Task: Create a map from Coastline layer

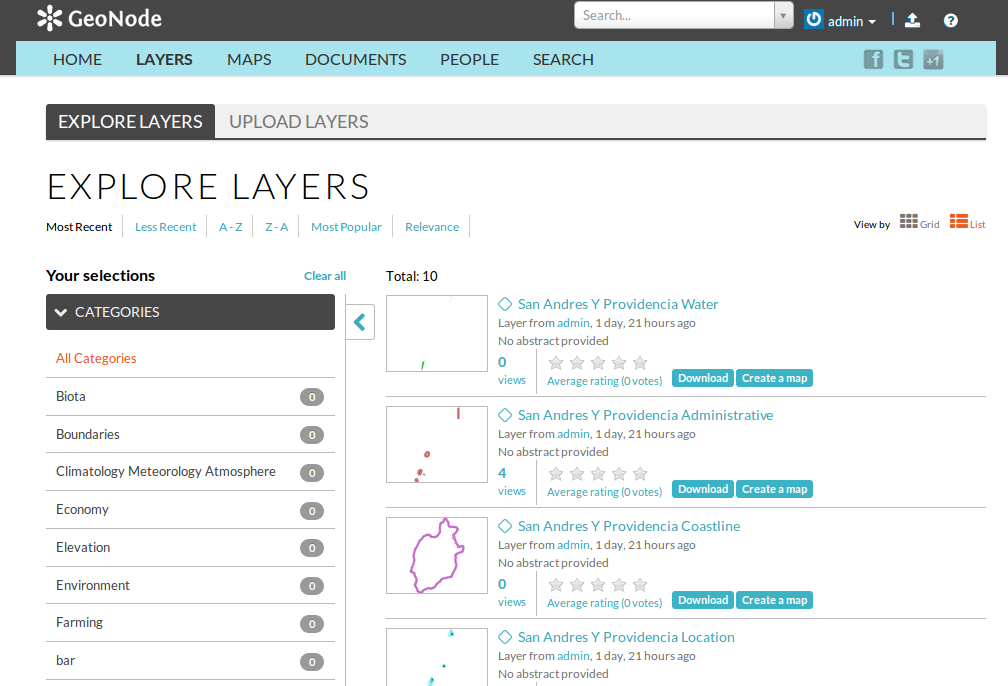Action: click(x=775, y=600)
